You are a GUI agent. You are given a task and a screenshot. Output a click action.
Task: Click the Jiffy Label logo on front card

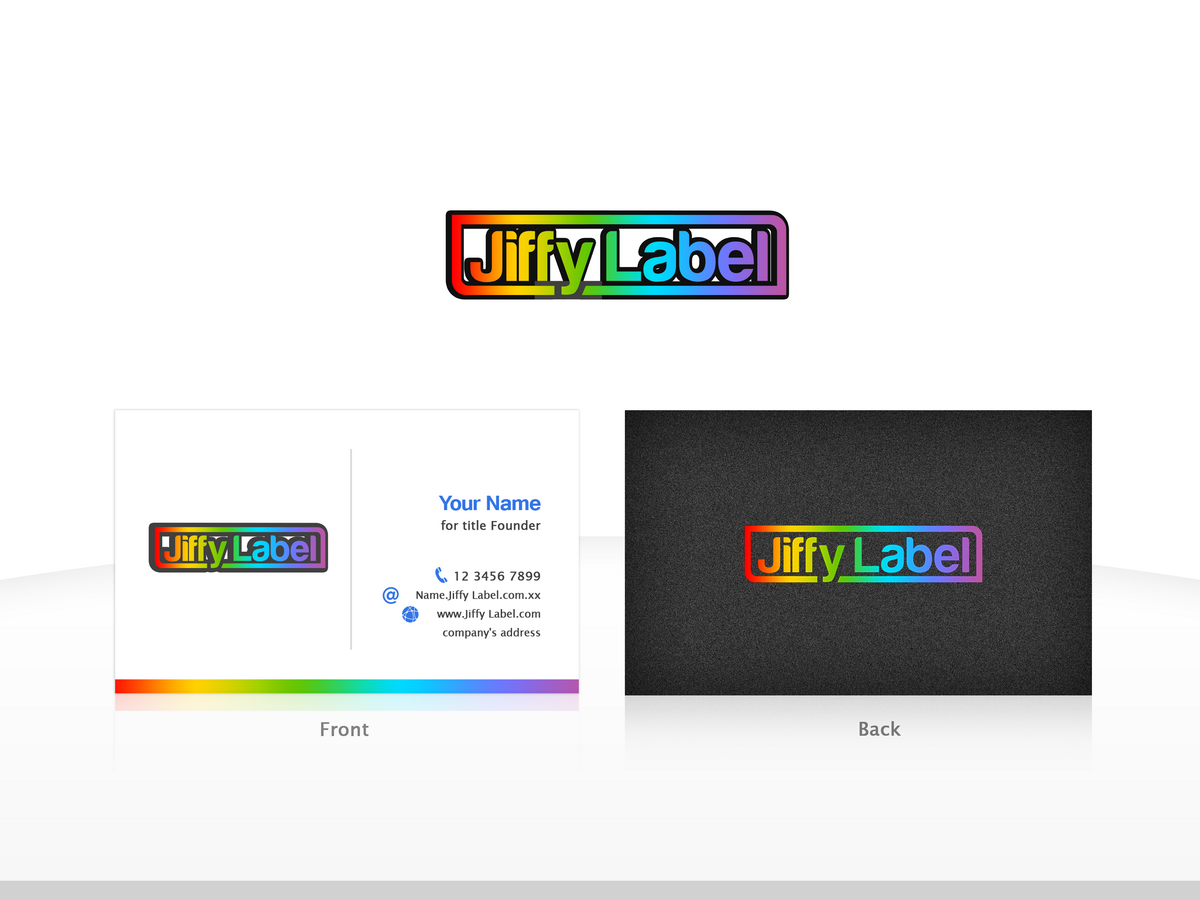pyautogui.click(x=238, y=548)
